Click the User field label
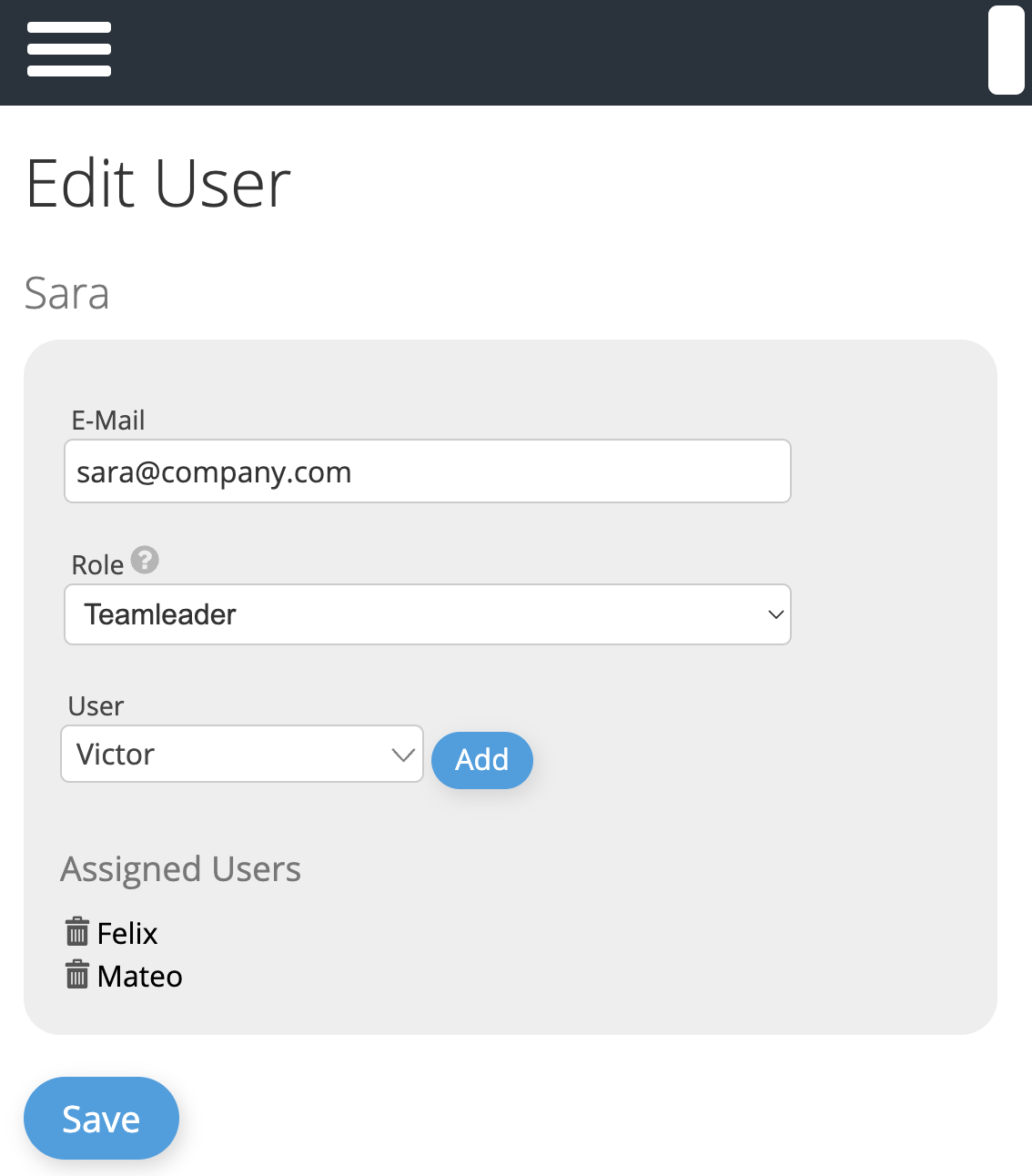 point(96,706)
